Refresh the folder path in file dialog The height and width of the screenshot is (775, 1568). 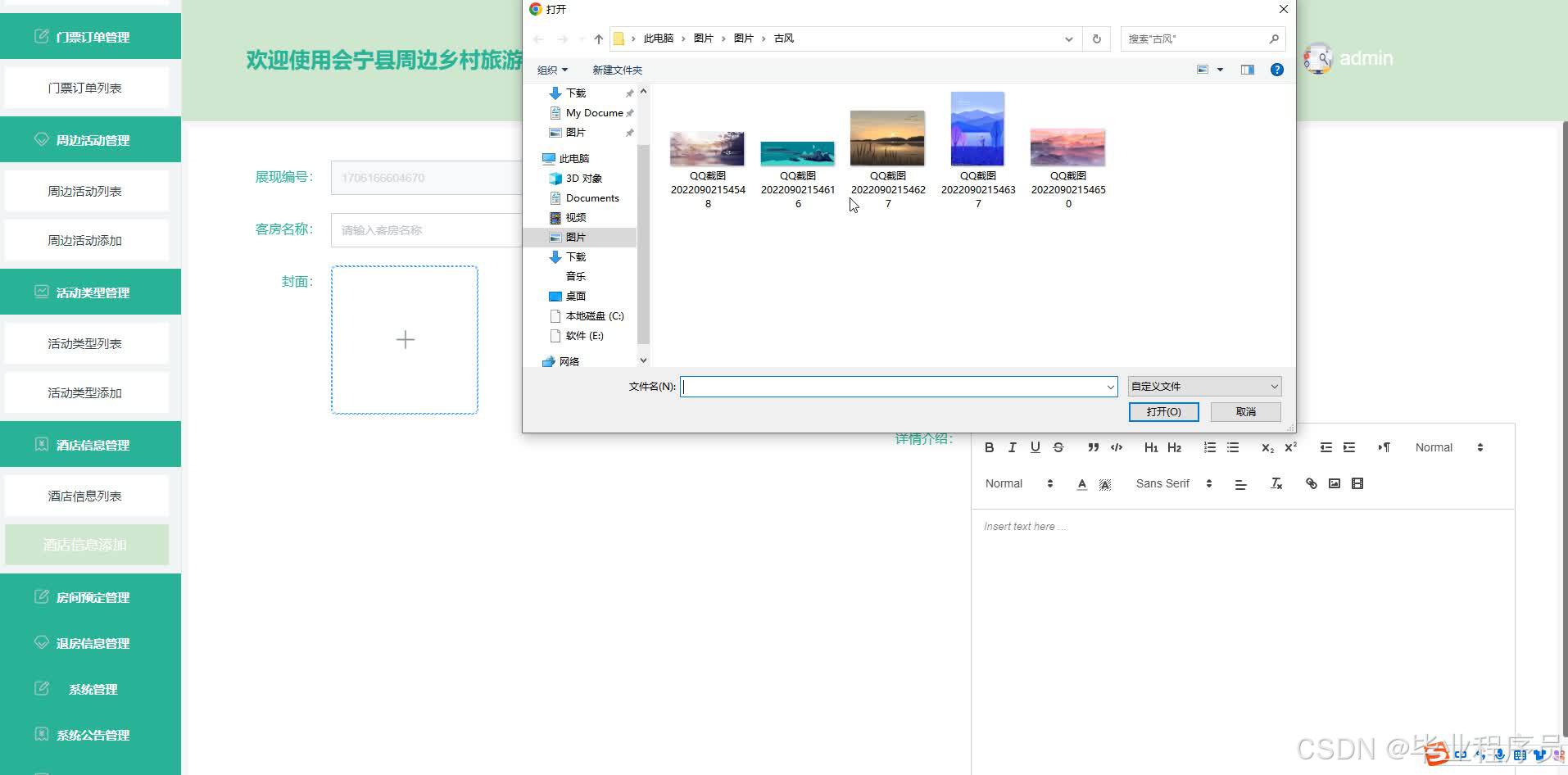point(1096,39)
